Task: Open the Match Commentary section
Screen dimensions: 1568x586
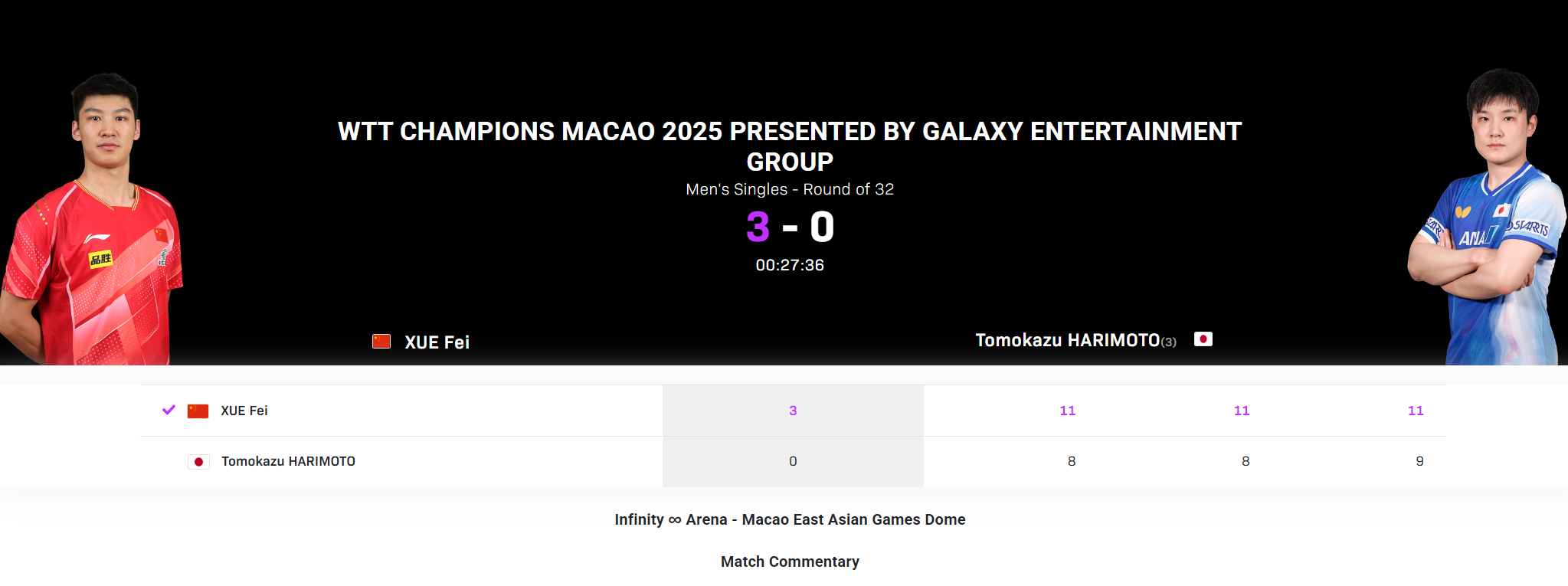Action: 790,561
